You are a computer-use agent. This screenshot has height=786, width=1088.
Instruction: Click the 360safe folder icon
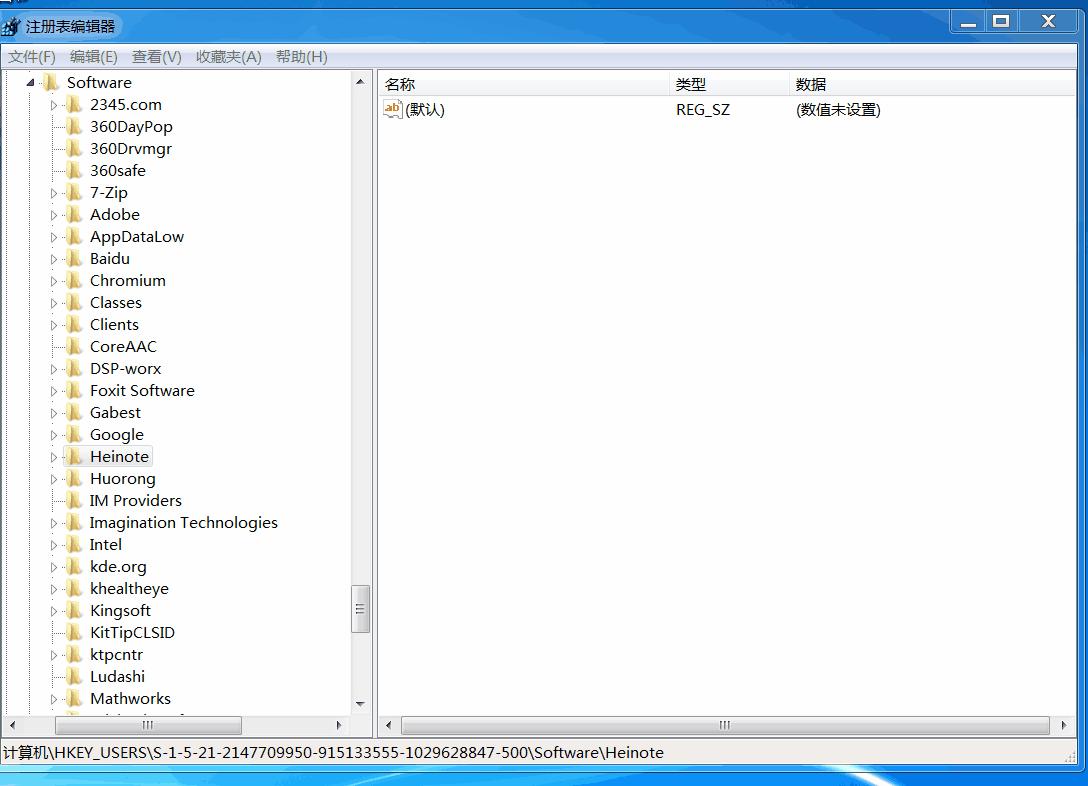[74, 171]
